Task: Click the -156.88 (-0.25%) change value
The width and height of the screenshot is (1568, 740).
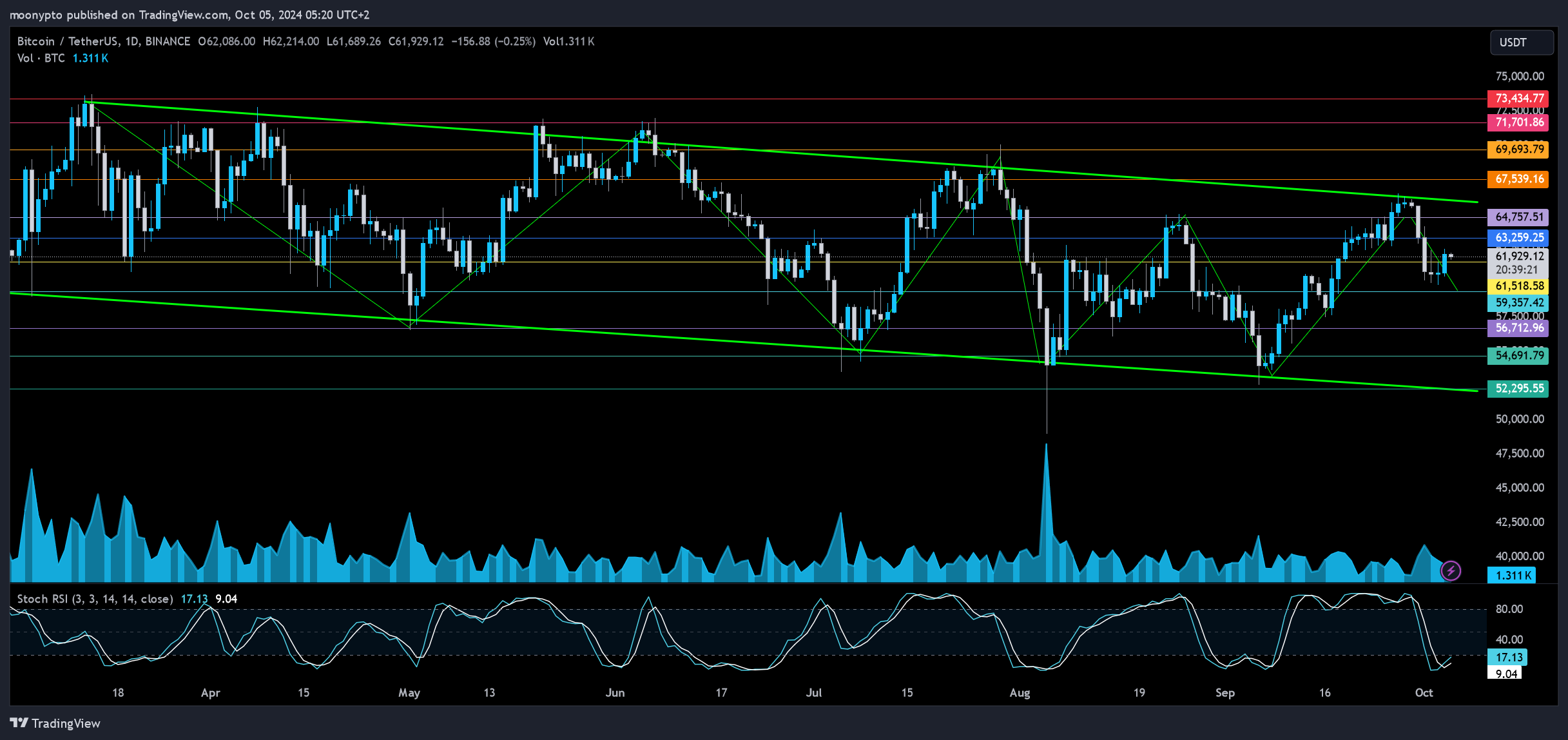Action: [x=494, y=41]
